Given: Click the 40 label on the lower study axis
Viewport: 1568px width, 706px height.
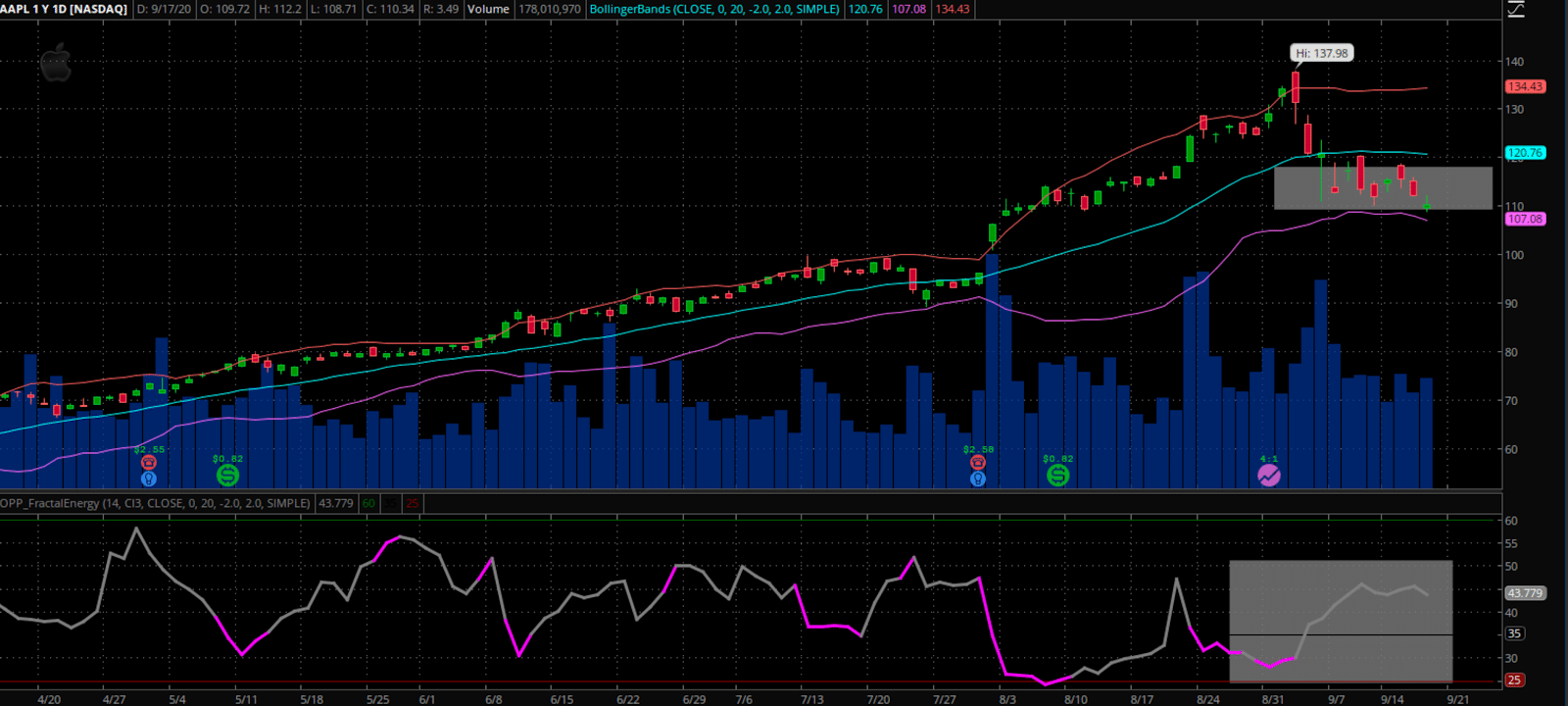Looking at the screenshot, I should point(1512,613).
